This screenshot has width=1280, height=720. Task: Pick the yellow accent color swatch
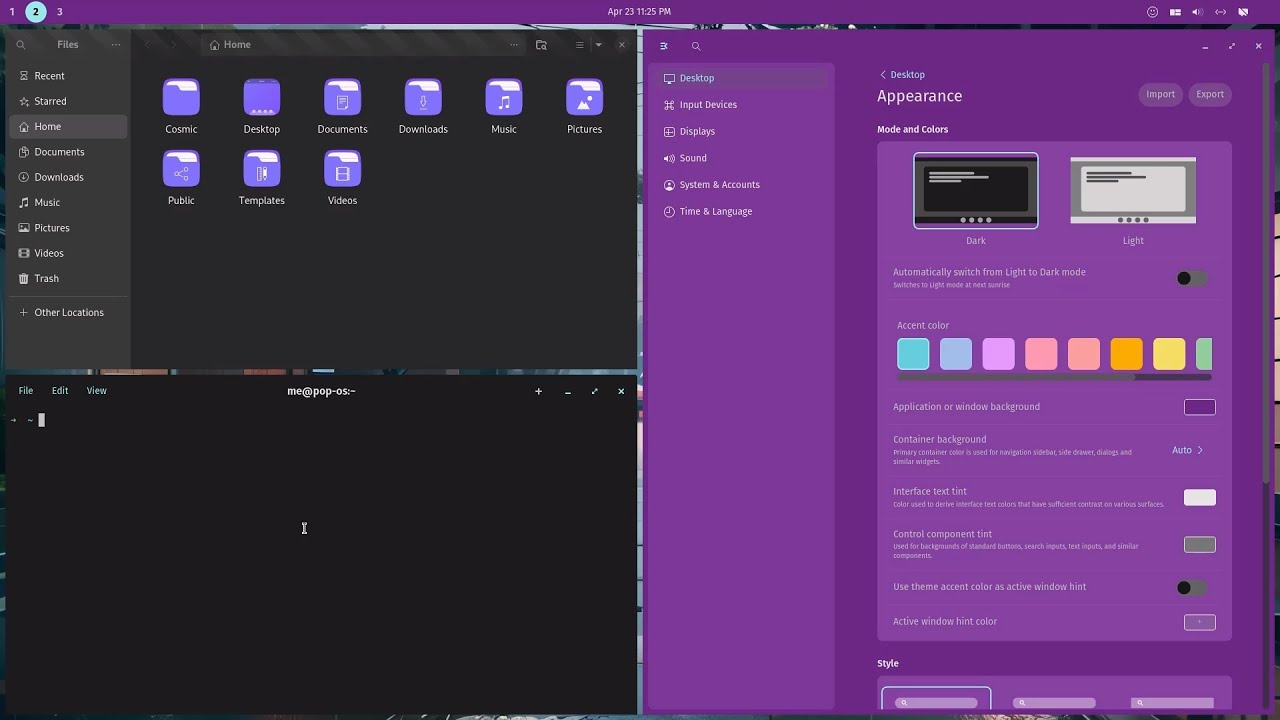1169,354
